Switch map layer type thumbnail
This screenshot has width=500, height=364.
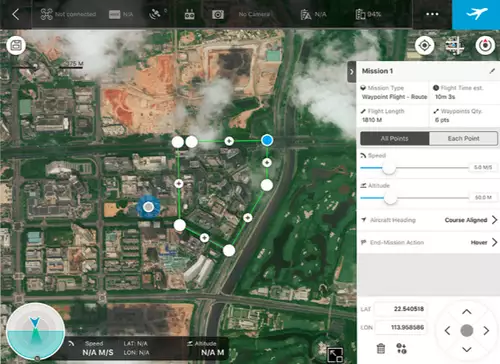[x=455, y=45]
